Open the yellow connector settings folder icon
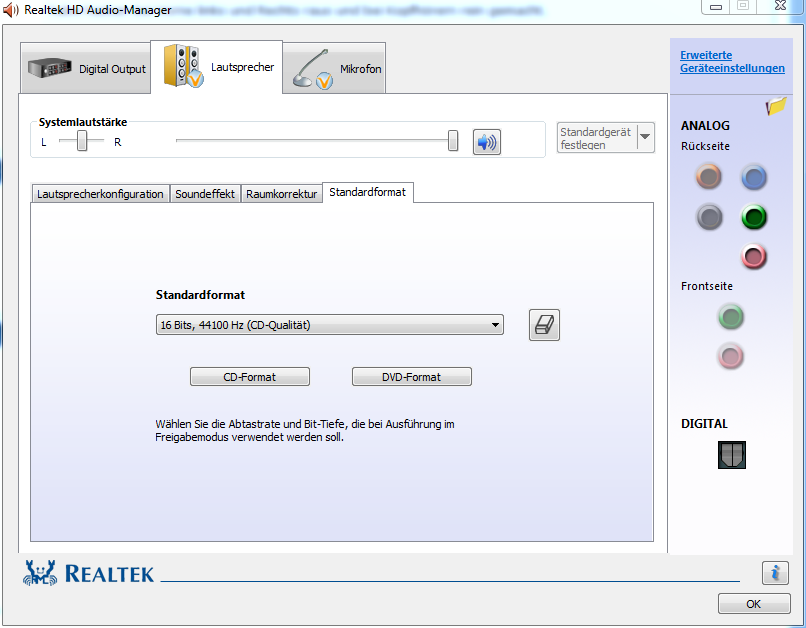 (776, 106)
